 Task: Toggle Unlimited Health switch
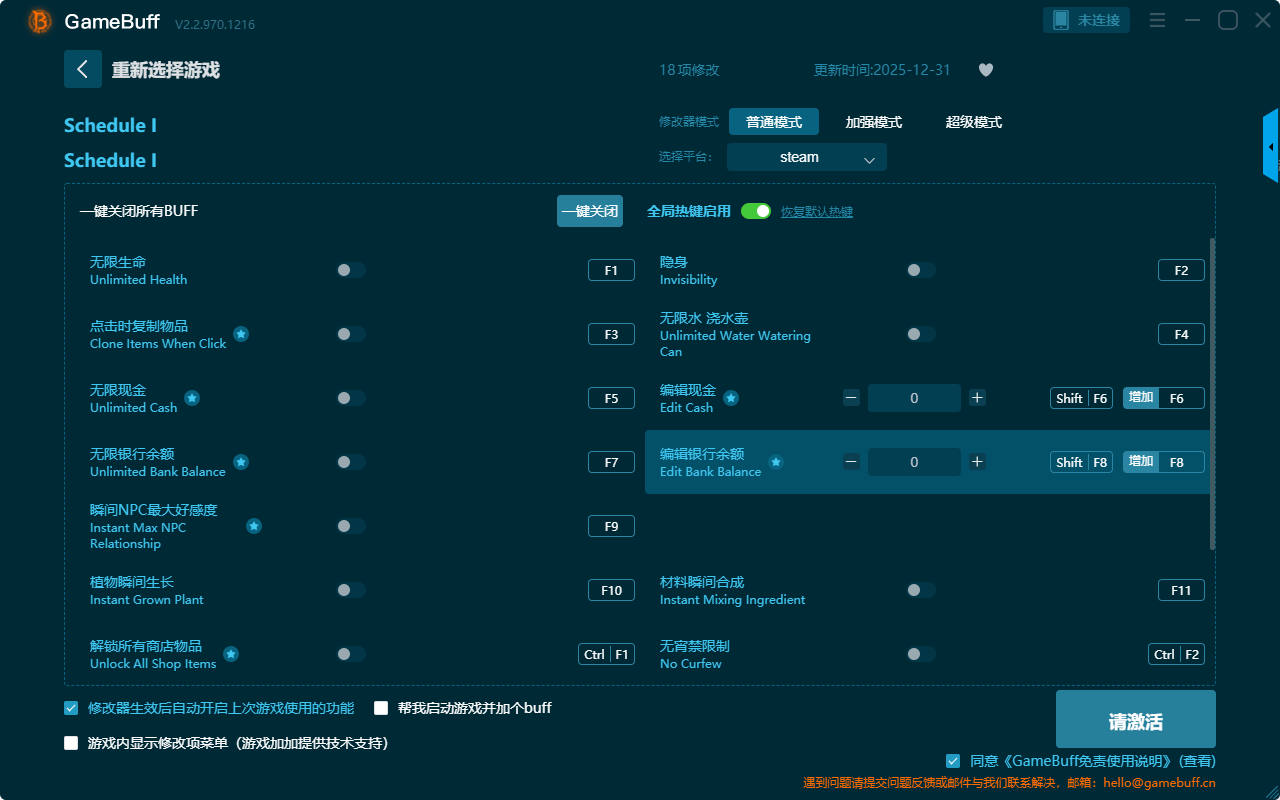coord(351,270)
